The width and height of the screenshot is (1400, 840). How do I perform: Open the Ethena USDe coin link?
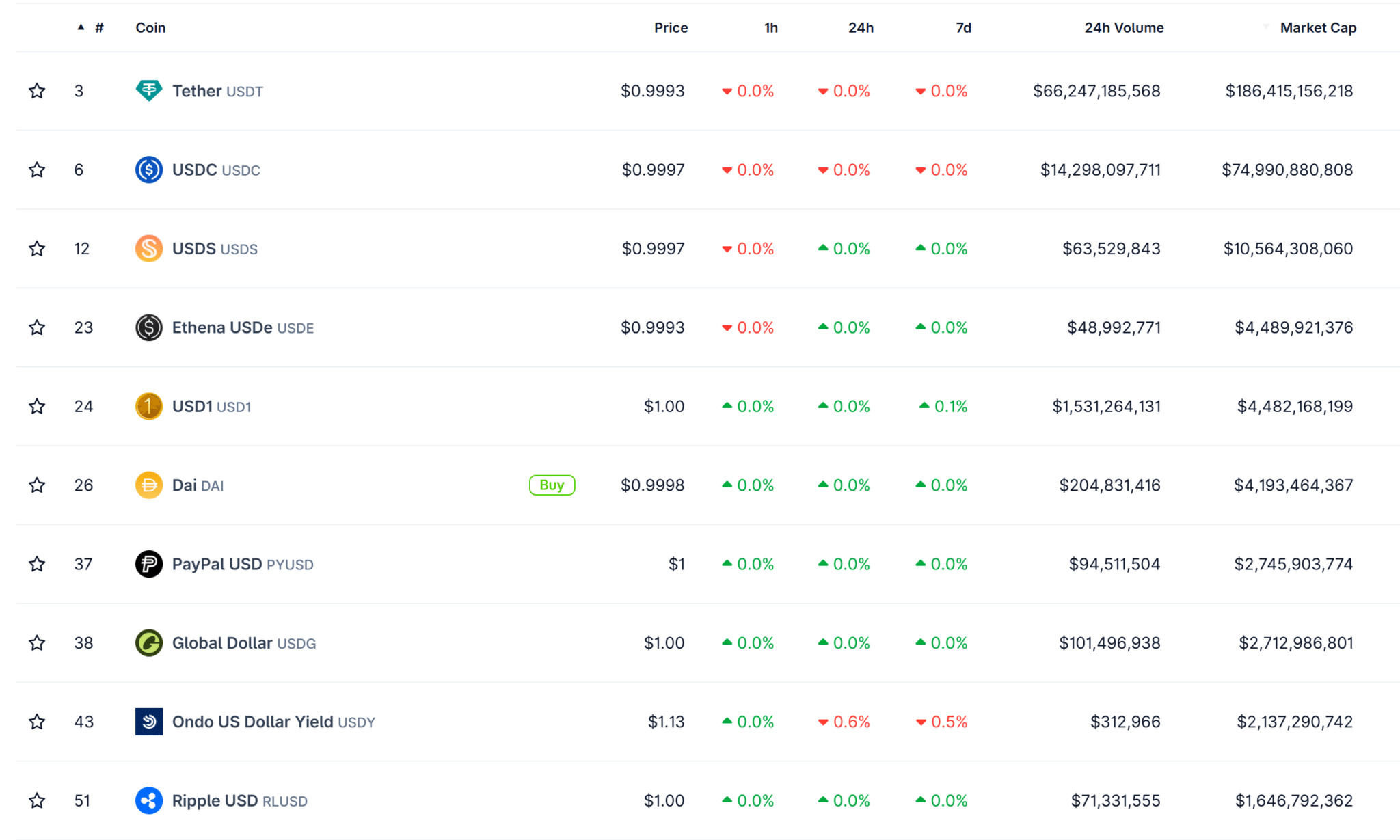pyautogui.click(x=243, y=327)
